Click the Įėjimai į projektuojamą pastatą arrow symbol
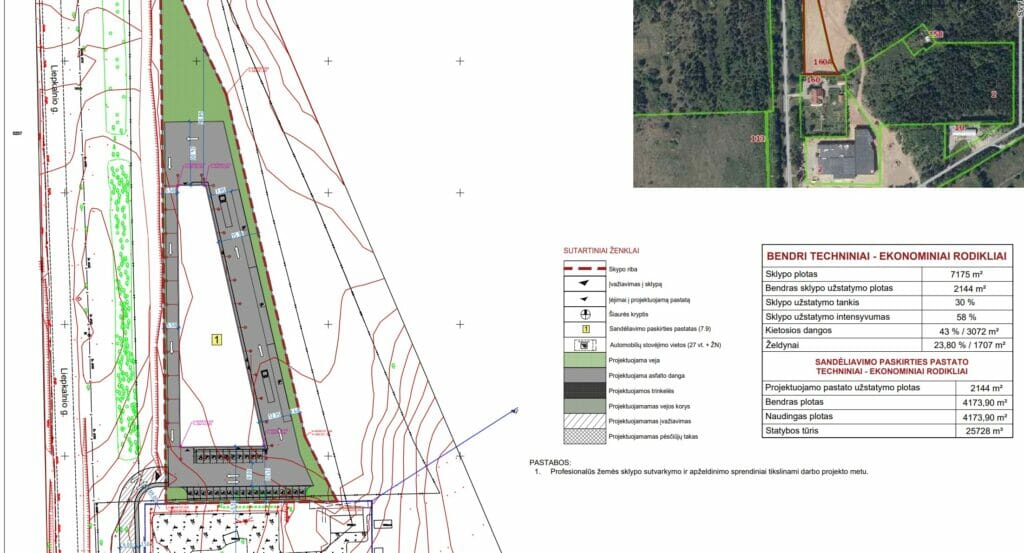The image size is (1024, 553). 584,299
